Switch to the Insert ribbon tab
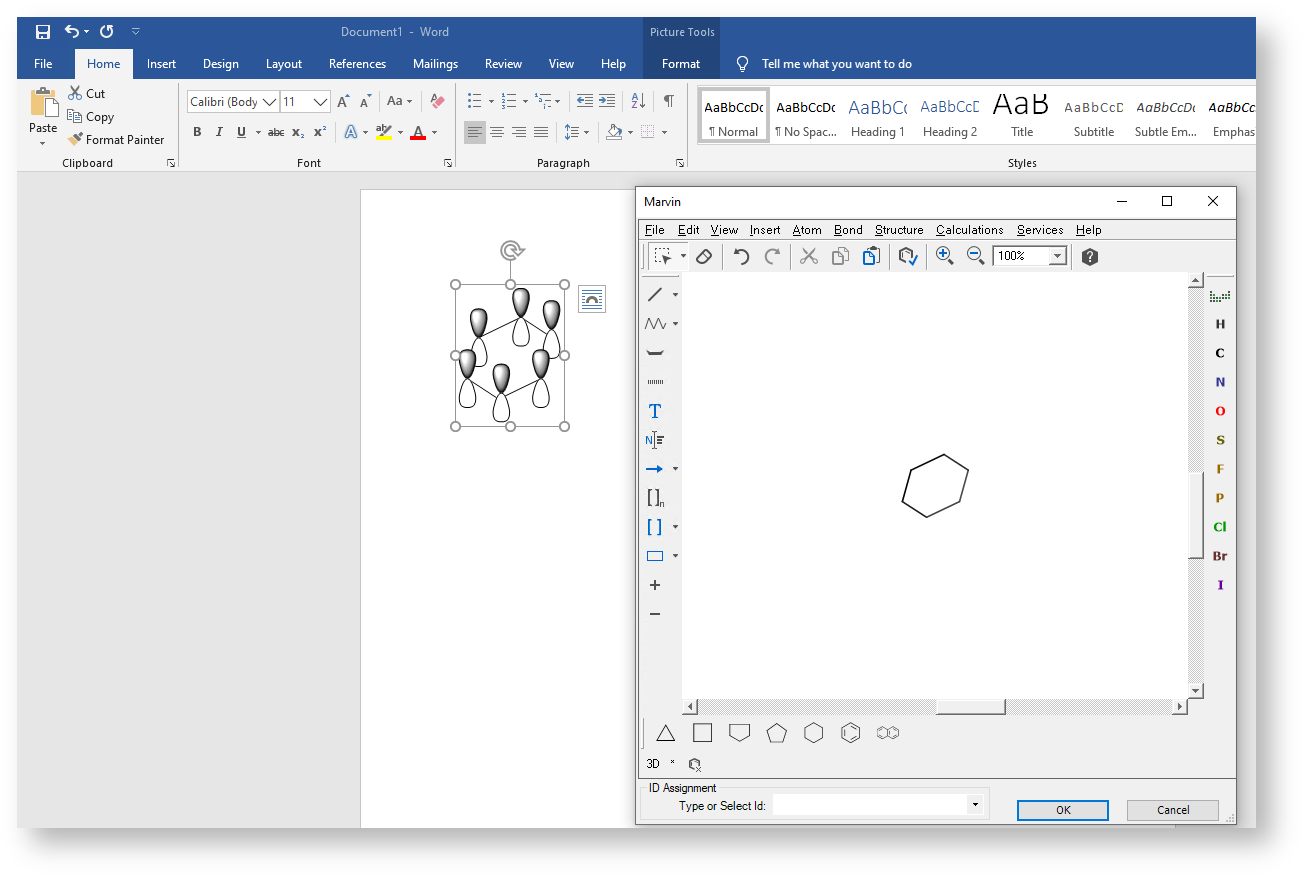Image resolution: width=1304 pixels, height=876 pixels. (161, 64)
